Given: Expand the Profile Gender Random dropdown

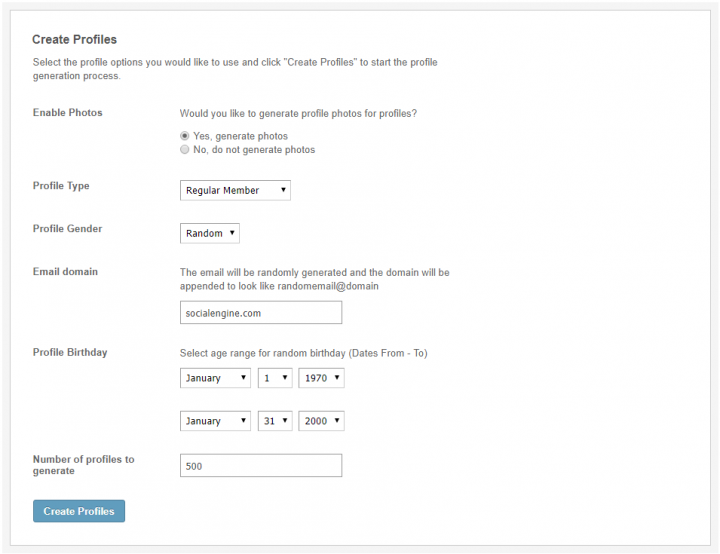Looking at the screenshot, I should (210, 233).
